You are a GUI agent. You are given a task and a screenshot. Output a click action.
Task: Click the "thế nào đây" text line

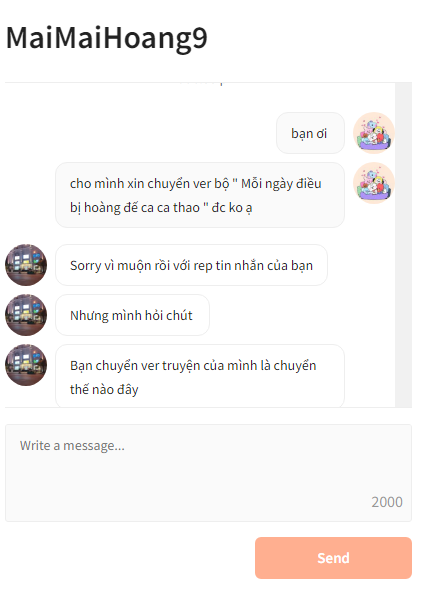click(x=104, y=389)
